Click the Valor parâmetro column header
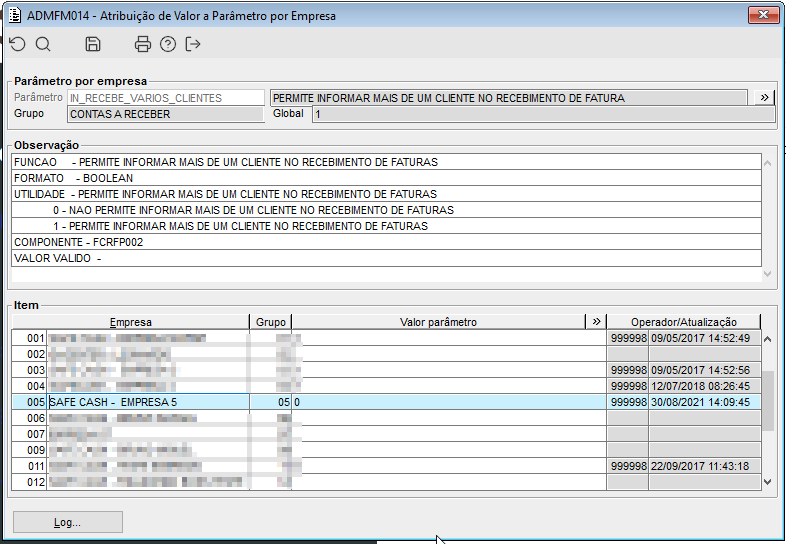The height and width of the screenshot is (544, 786). coord(439,322)
